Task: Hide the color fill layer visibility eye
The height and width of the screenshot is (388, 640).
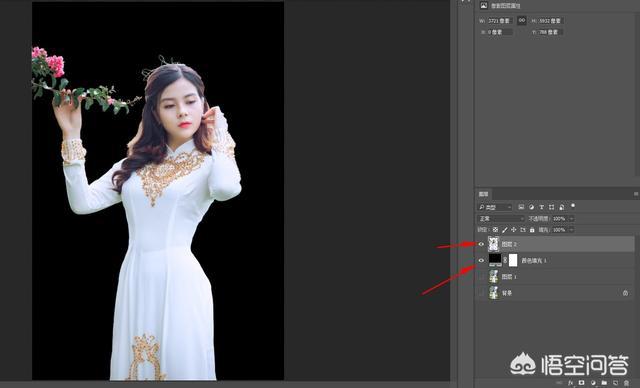Action: coord(481,260)
